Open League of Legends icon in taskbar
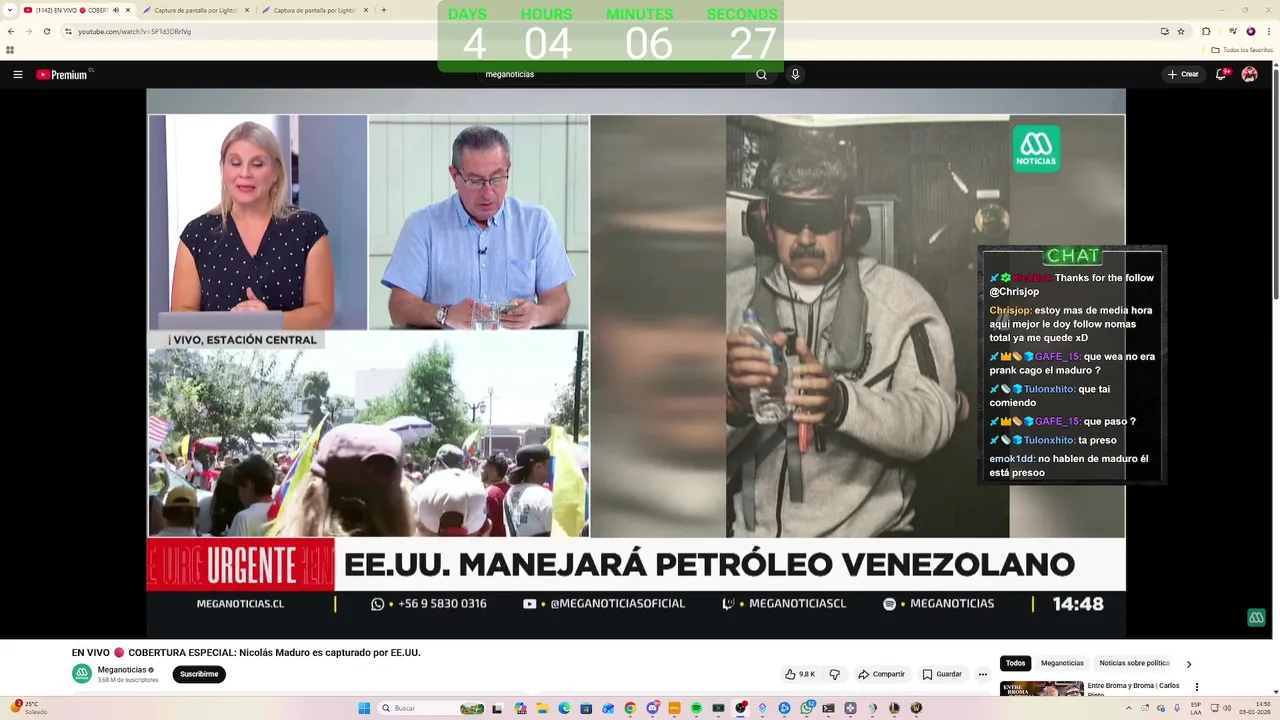 click(x=895, y=708)
